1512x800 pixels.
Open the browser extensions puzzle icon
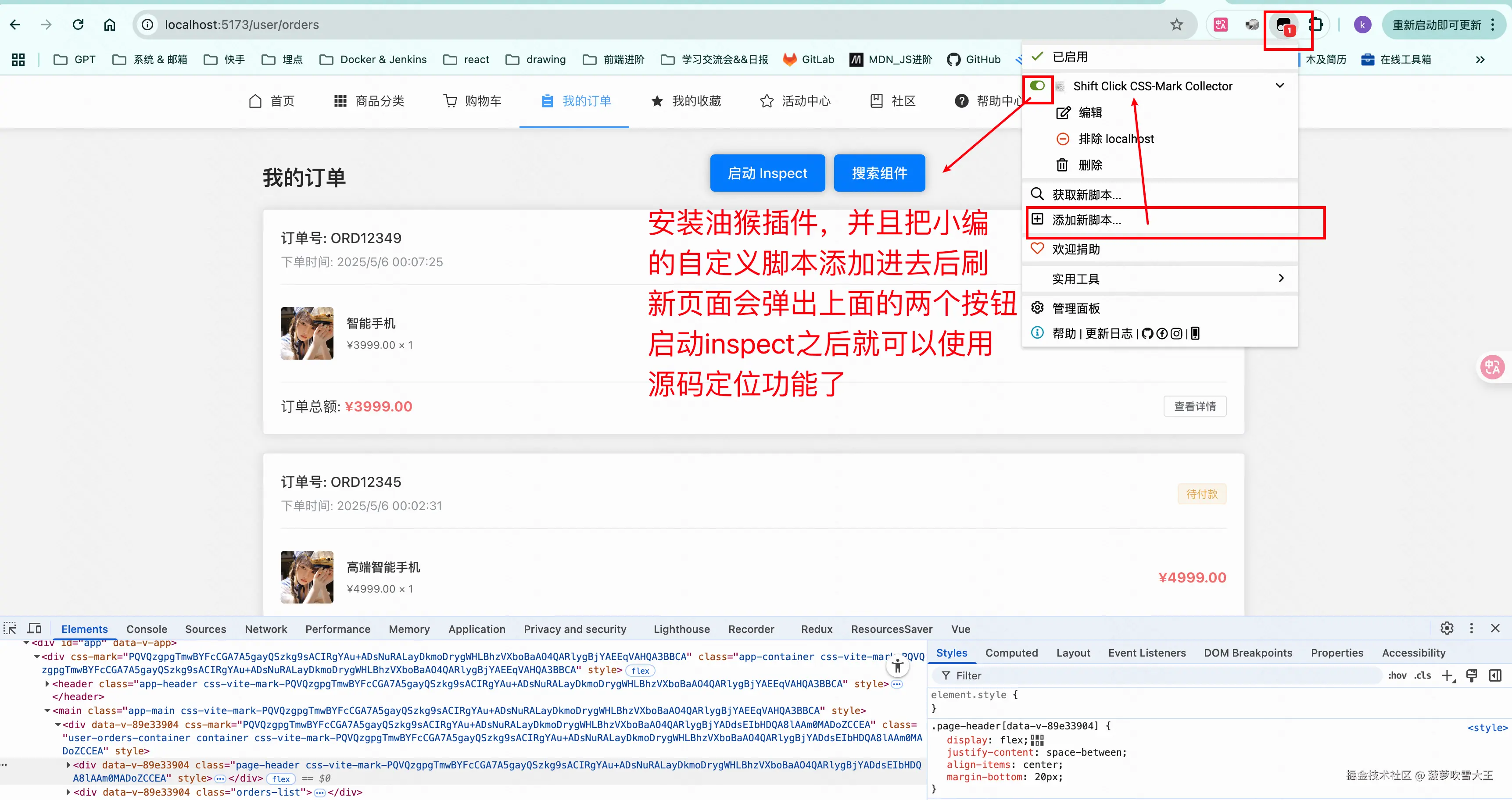(1316, 25)
